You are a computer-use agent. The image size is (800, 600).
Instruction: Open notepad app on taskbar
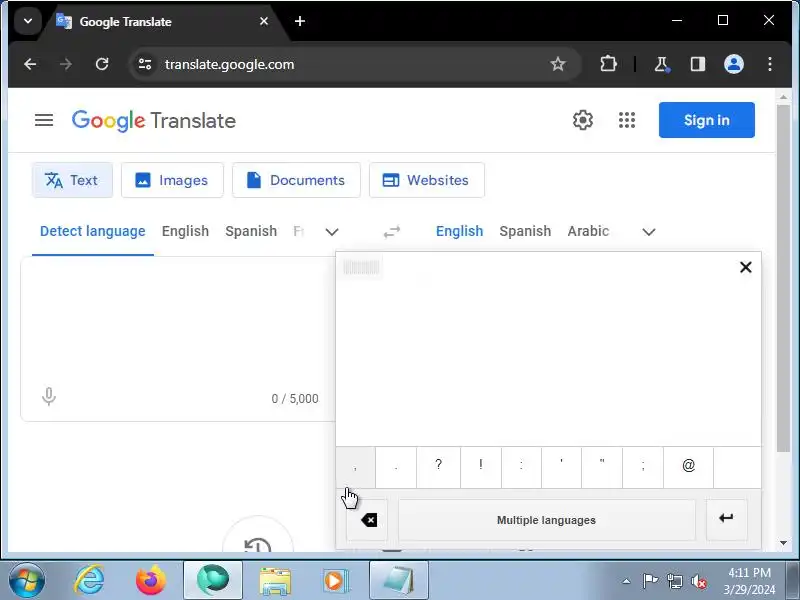398,581
